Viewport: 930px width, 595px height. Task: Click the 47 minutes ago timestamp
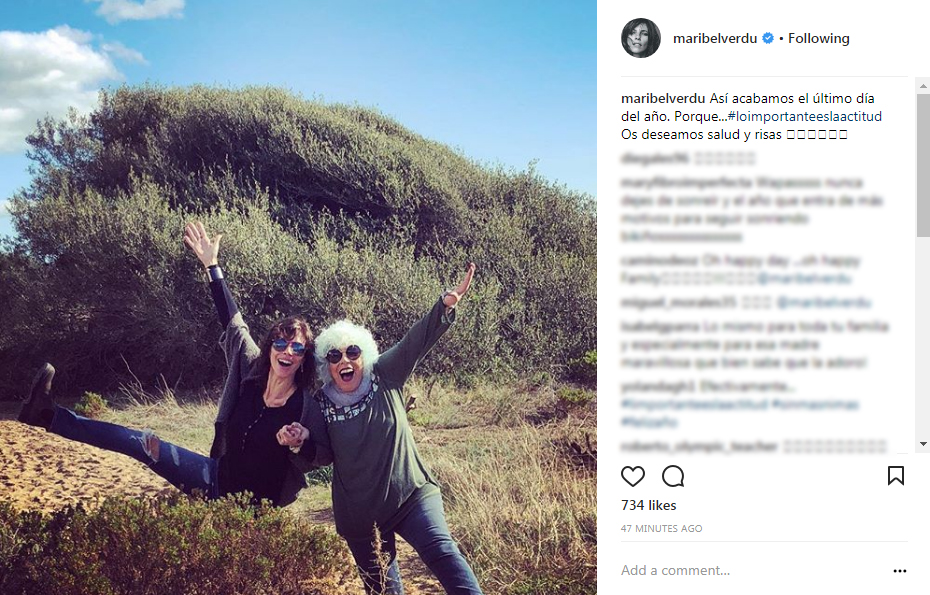pyautogui.click(x=661, y=529)
